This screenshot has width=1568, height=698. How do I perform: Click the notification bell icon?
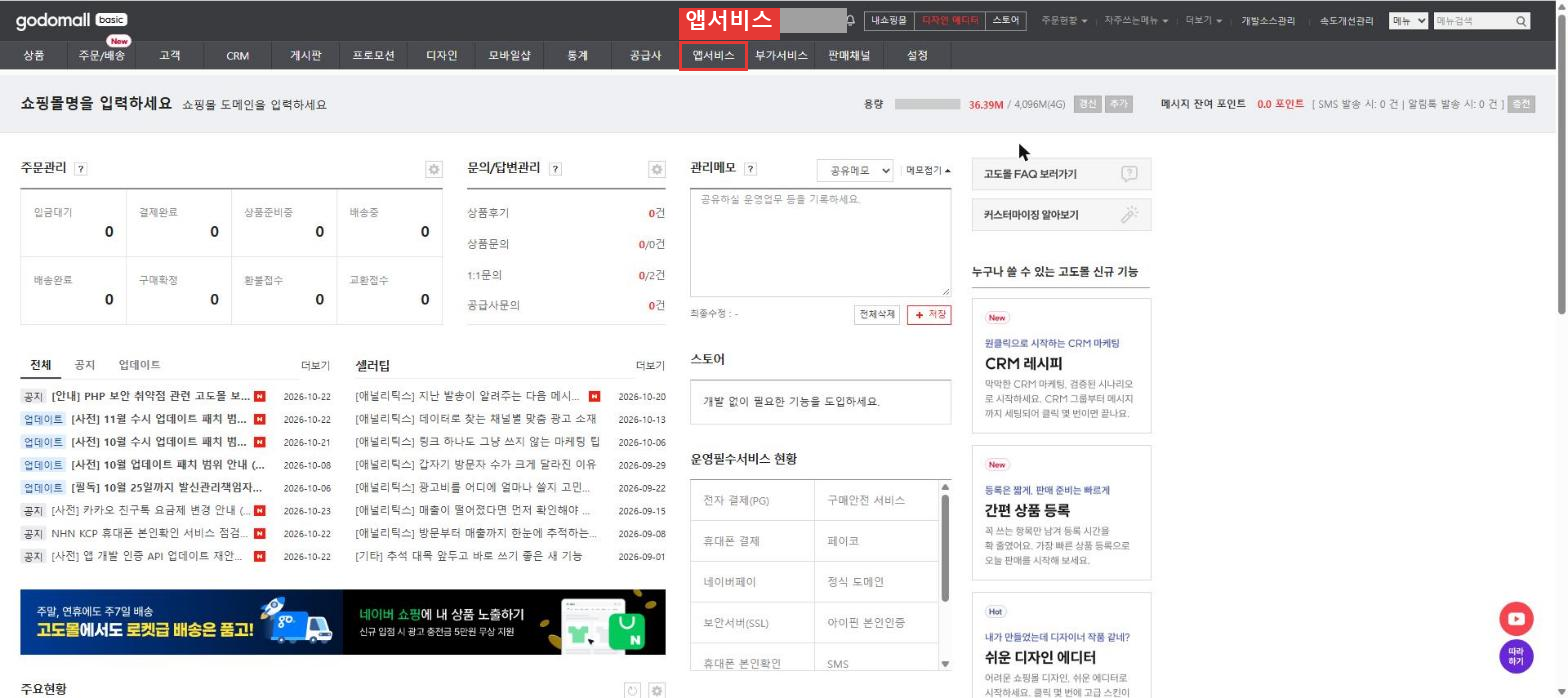click(x=850, y=20)
